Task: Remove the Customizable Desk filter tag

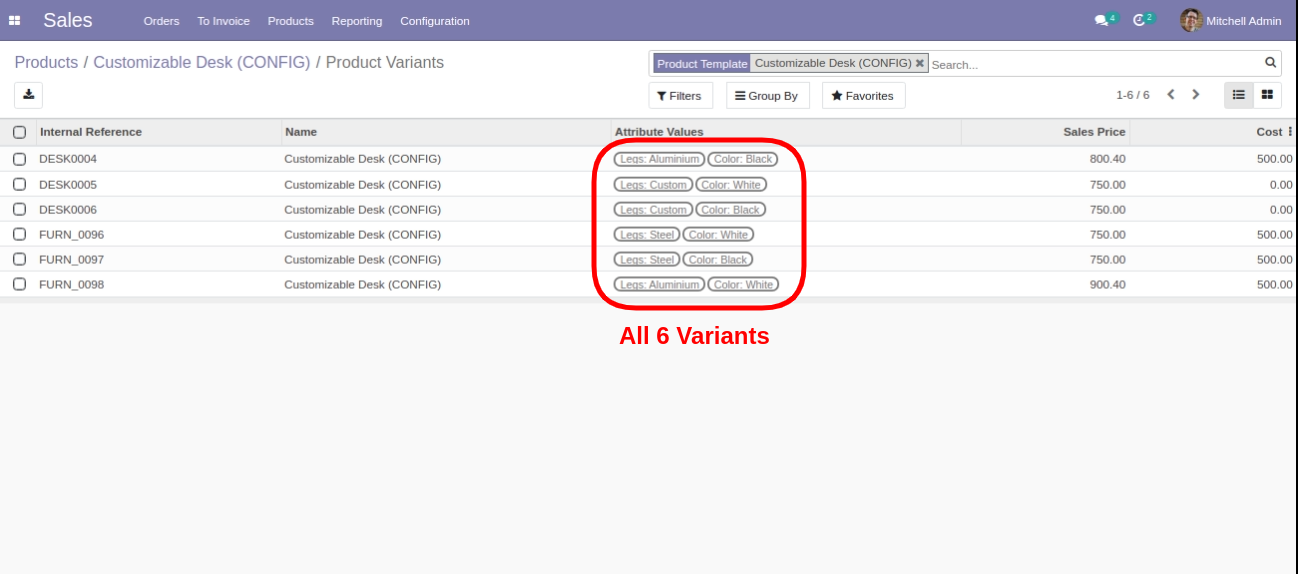Action: (920, 63)
